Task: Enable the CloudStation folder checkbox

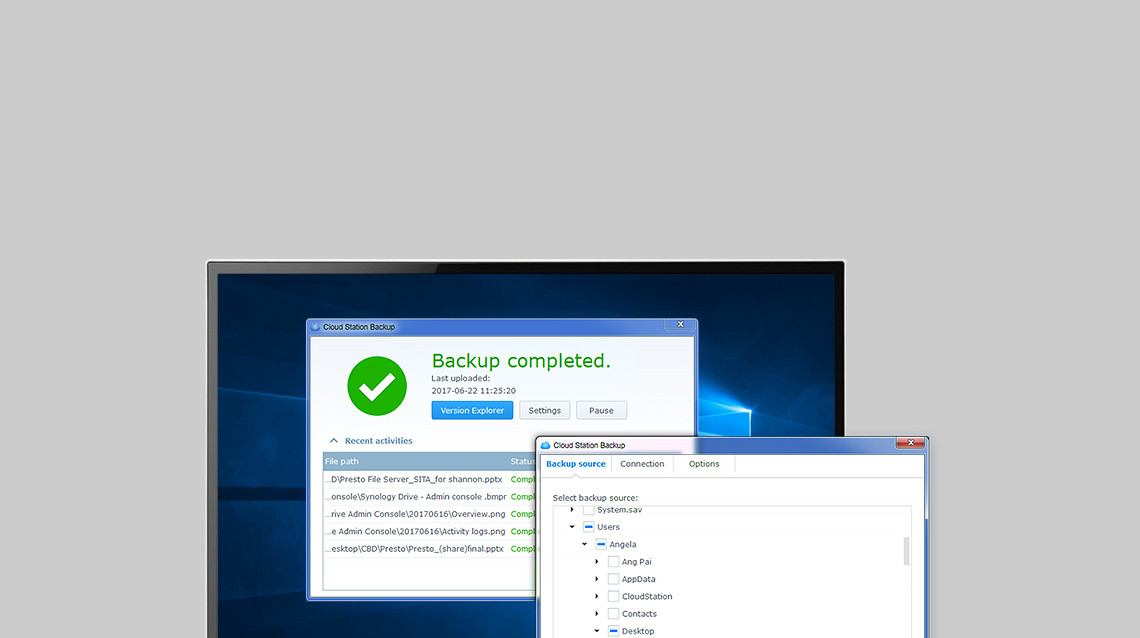Action: [x=614, y=597]
